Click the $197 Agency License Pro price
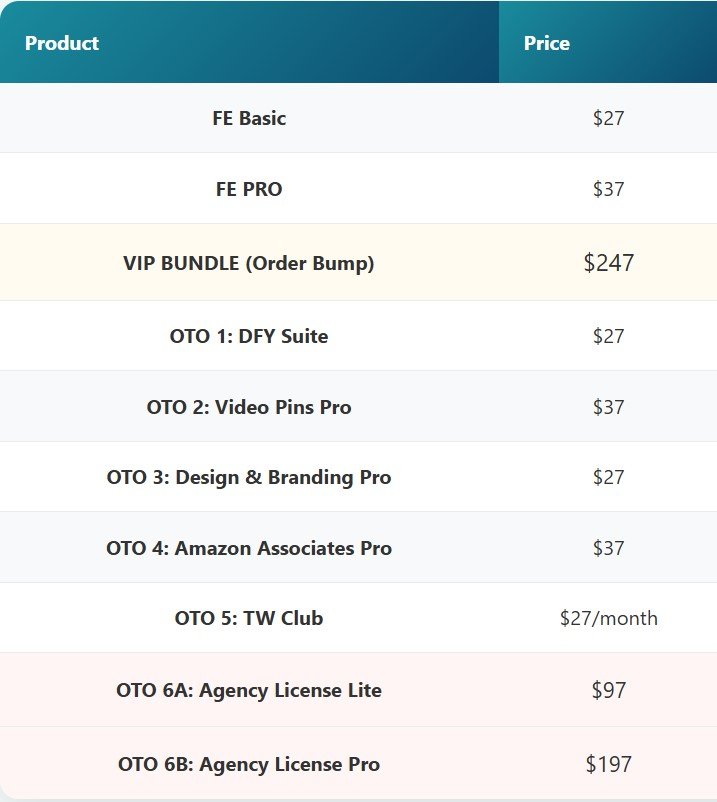717x802 pixels. click(608, 764)
